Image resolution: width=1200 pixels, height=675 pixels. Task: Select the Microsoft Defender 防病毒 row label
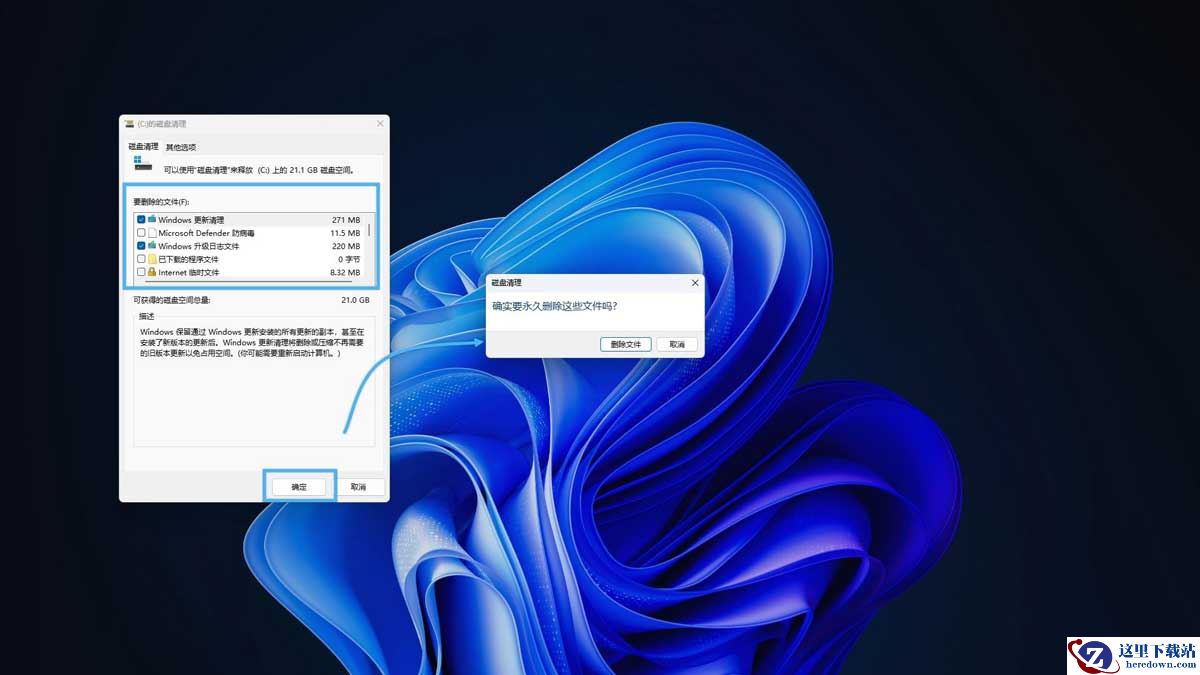207,233
